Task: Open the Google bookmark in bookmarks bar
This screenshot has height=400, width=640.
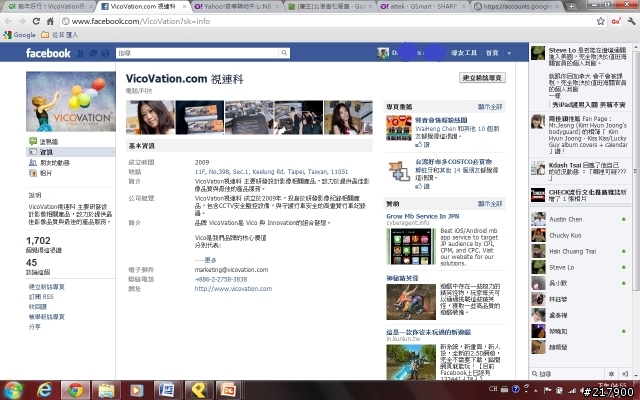Action: [20, 35]
